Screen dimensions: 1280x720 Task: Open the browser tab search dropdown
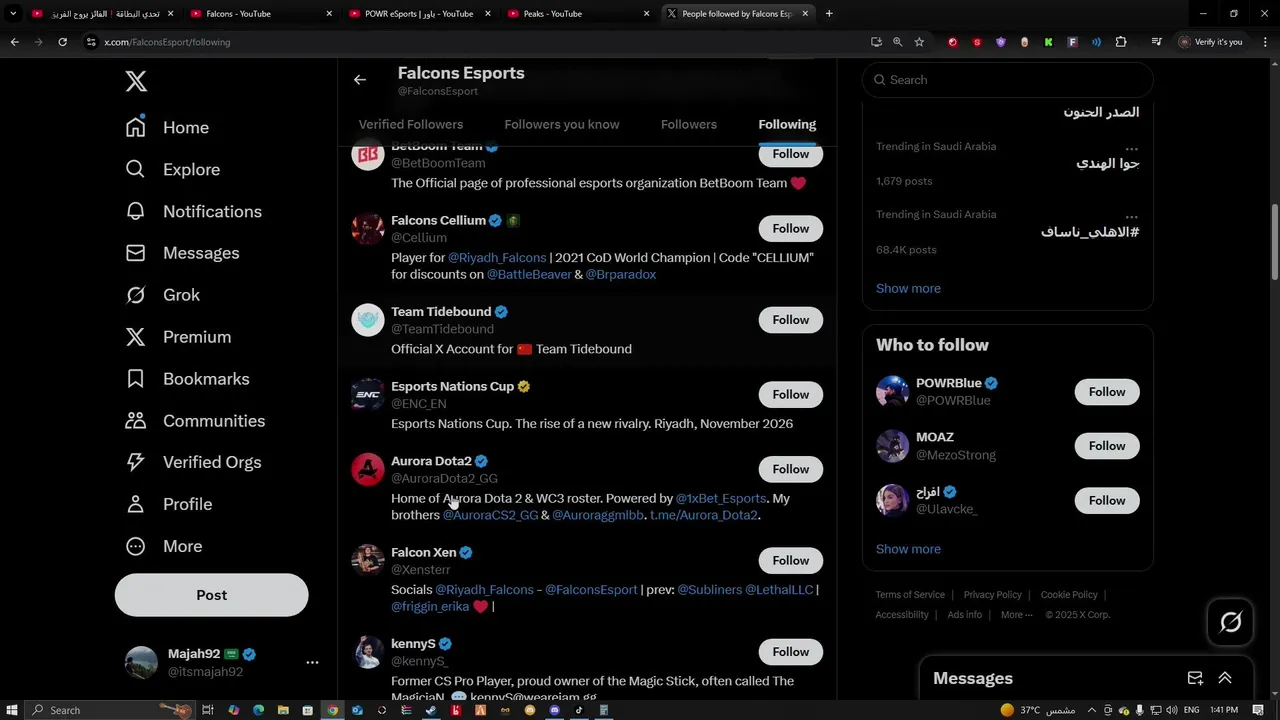tap(13, 14)
